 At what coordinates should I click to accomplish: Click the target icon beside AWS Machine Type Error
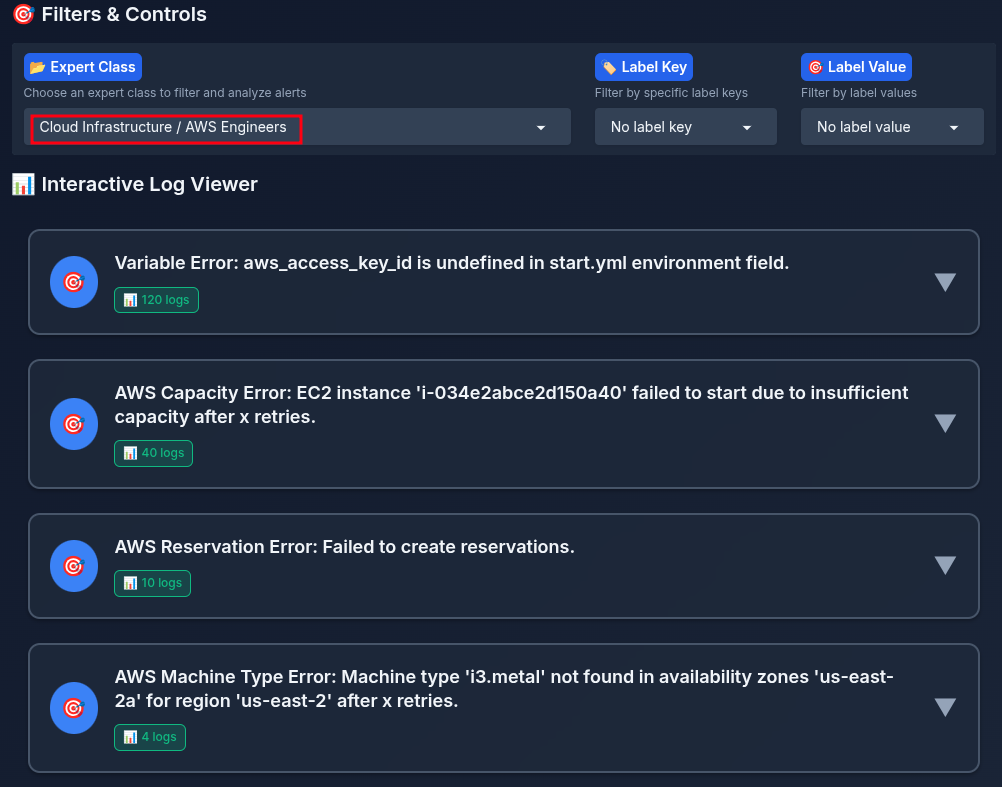[74, 708]
